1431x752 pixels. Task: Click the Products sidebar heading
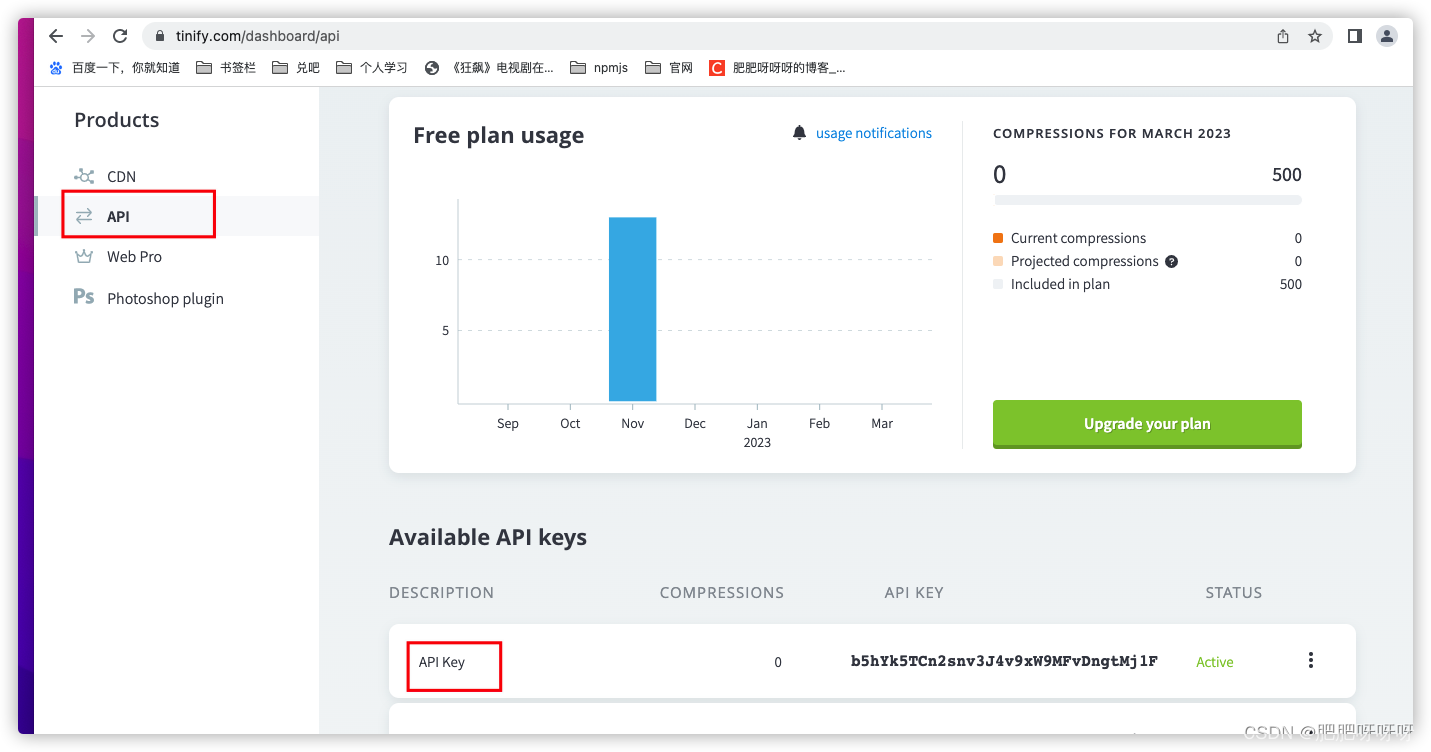116,120
